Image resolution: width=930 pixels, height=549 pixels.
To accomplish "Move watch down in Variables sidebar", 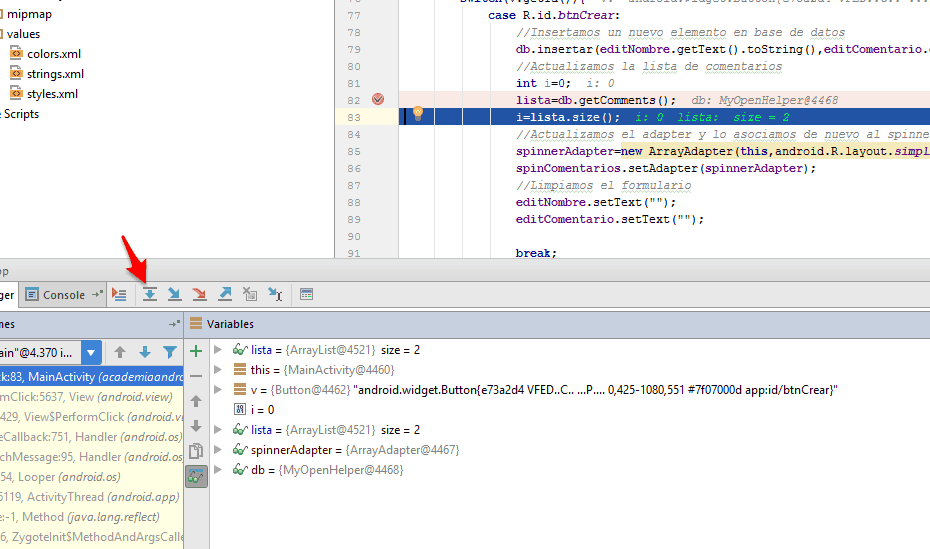I will [x=196, y=426].
